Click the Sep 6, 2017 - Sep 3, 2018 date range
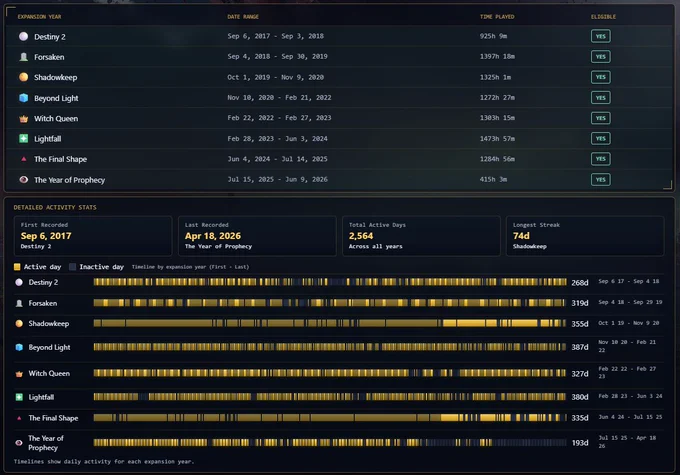 275,36
